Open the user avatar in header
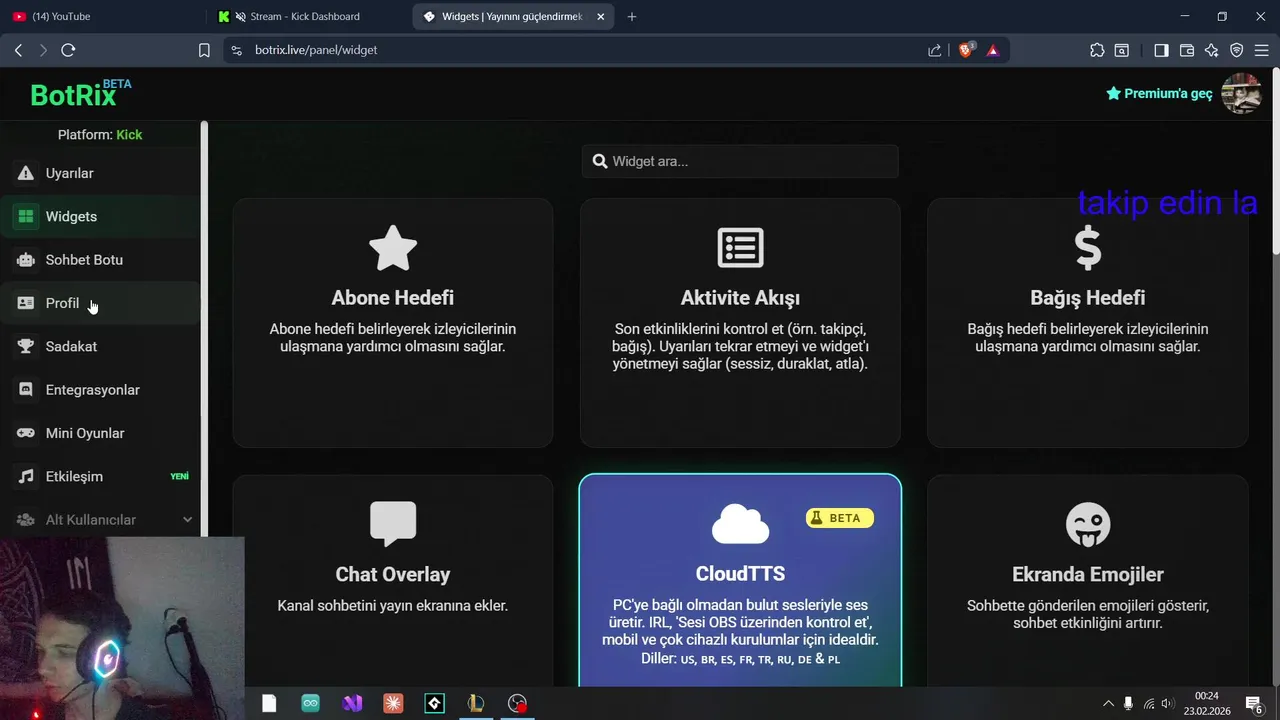This screenshot has height=720, width=1280. [x=1242, y=93]
